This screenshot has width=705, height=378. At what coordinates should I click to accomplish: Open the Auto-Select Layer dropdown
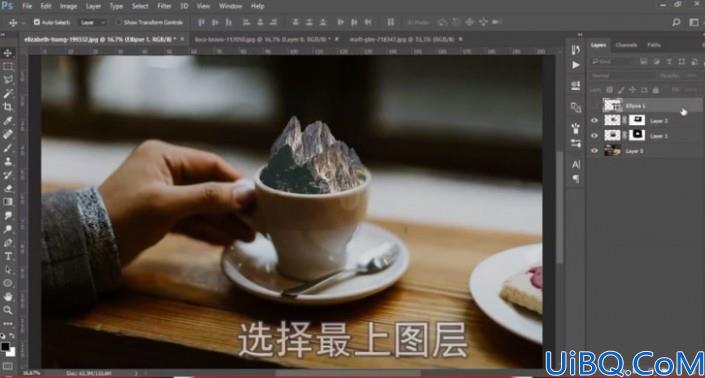tap(93, 22)
